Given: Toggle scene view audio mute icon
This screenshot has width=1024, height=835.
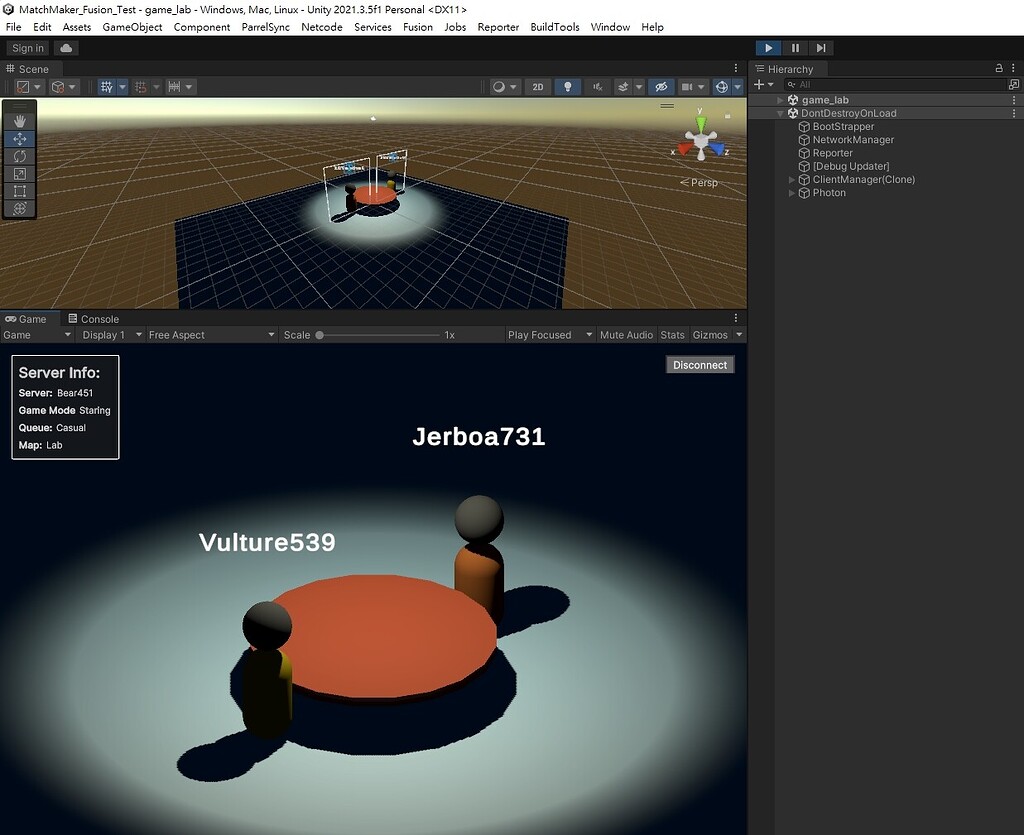Looking at the screenshot, I should [x=600, y=86].
